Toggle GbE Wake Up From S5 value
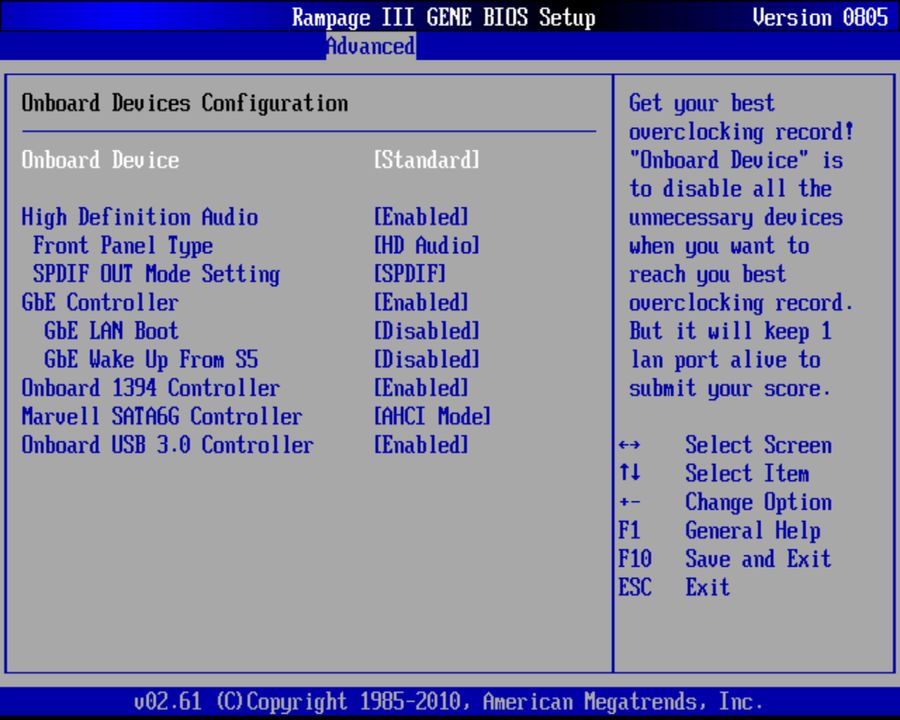Screen dimensions: 900x720 (426, 359)
